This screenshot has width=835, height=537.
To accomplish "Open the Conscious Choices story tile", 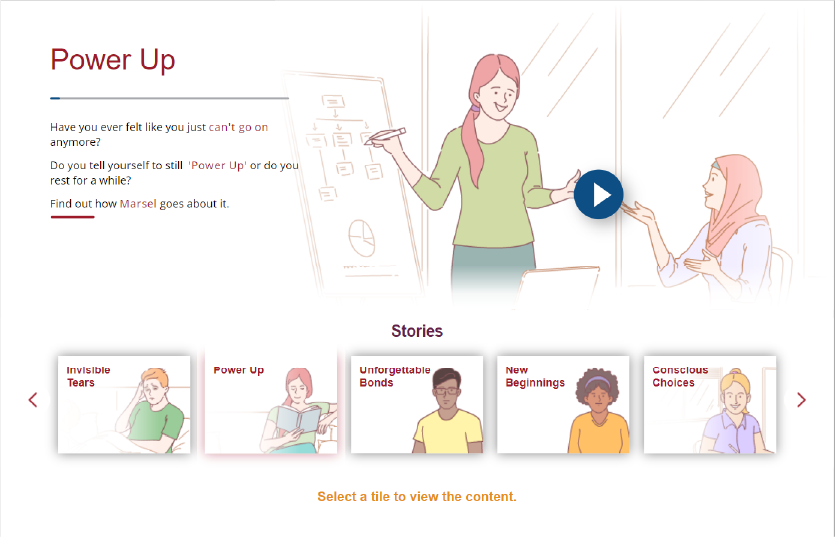I will pos(710,404).
